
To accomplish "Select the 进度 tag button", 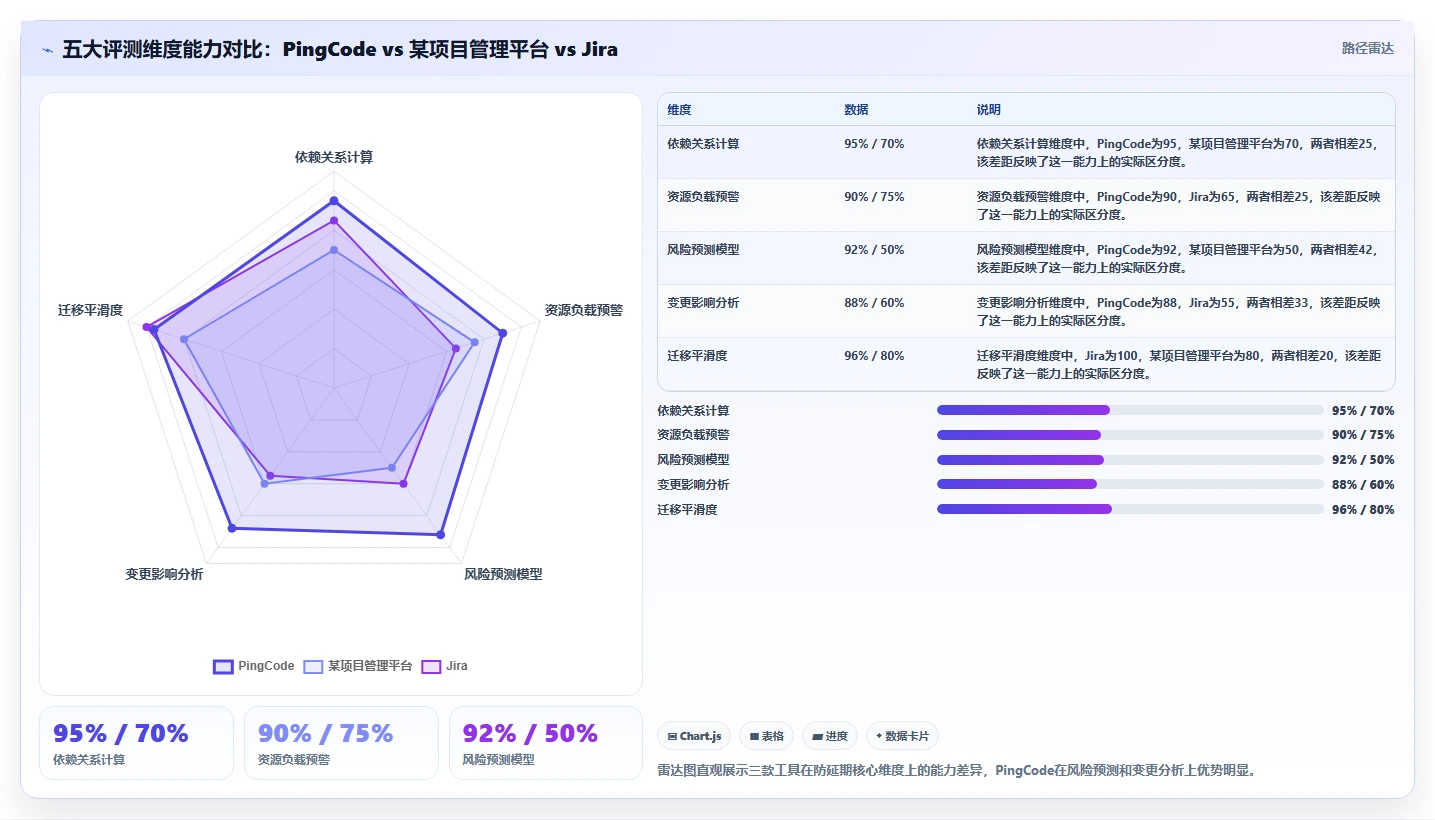I will click(x=830, y=736).
